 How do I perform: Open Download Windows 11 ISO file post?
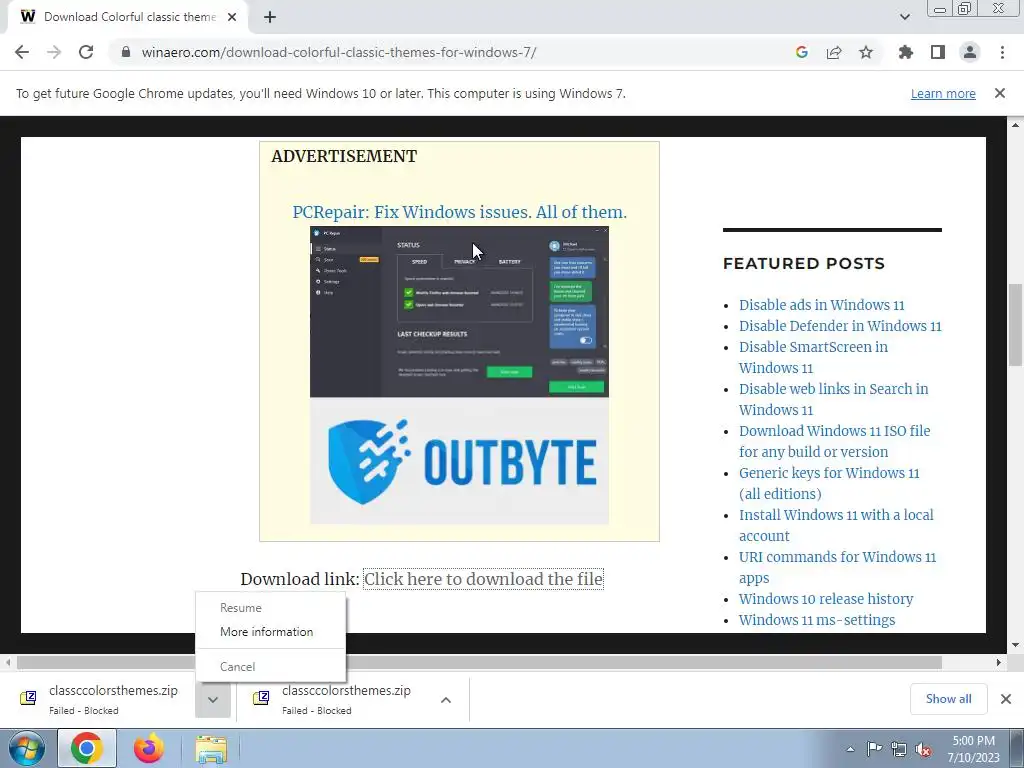click(x=835, y=441)
